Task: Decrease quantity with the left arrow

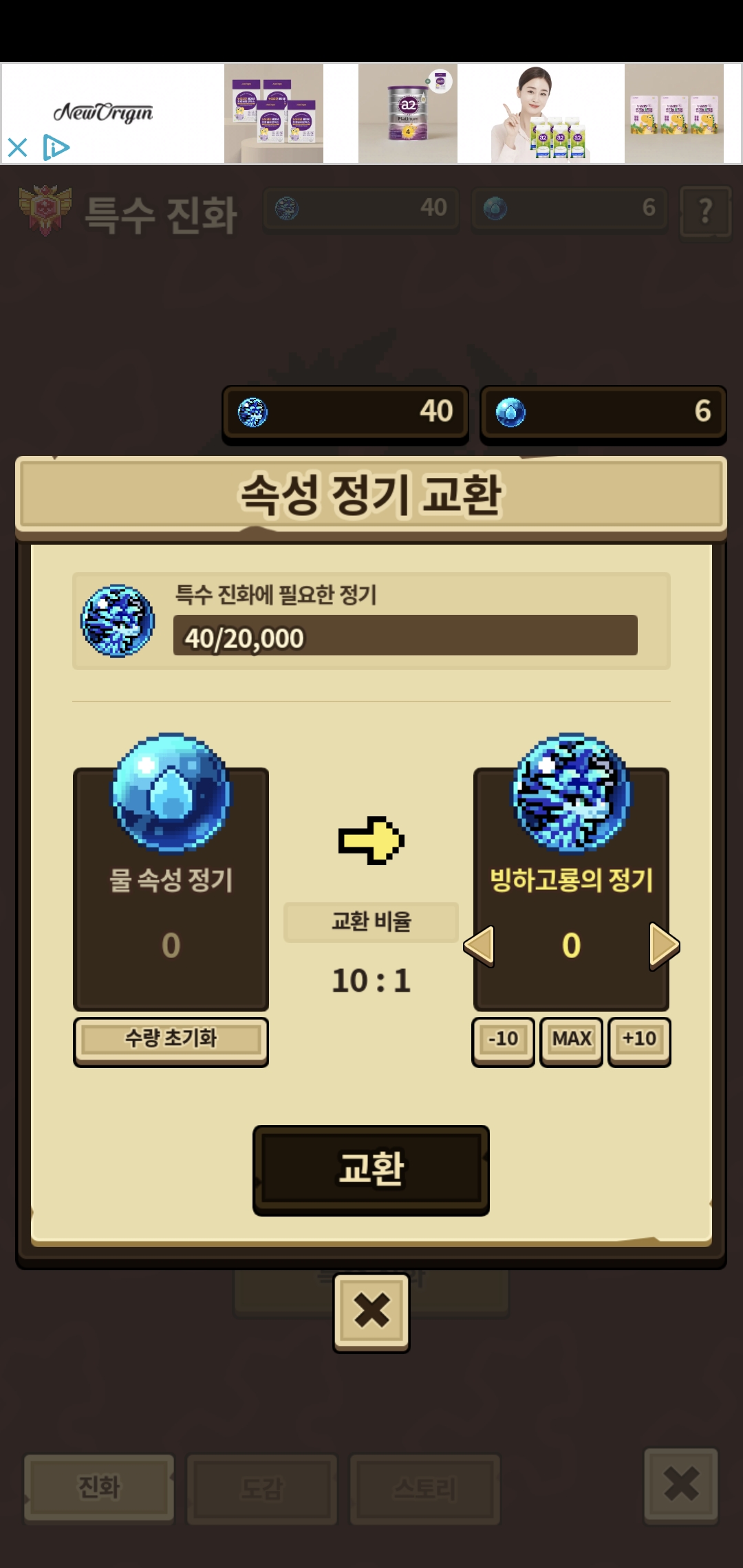Action: click(x=480, y=946)
